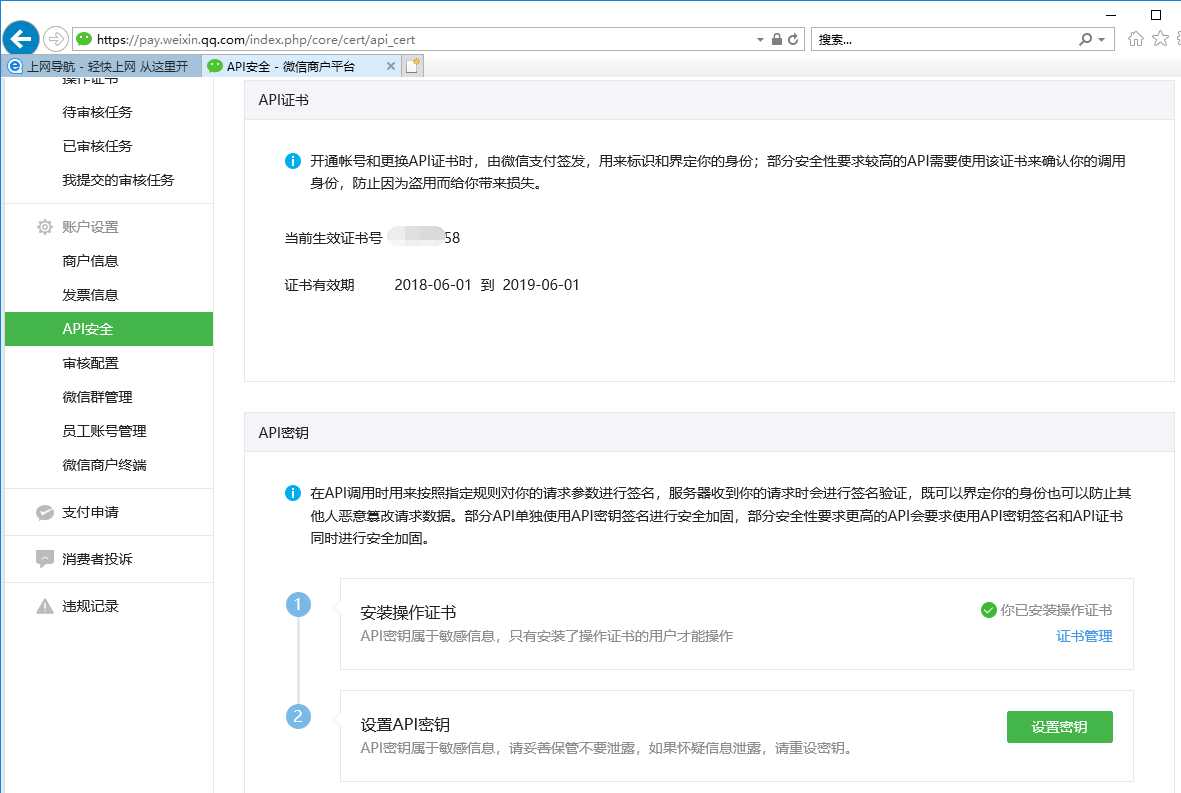
Task: Click the green check icon beside 你已安装操作证书
Action: pos(989,610)
